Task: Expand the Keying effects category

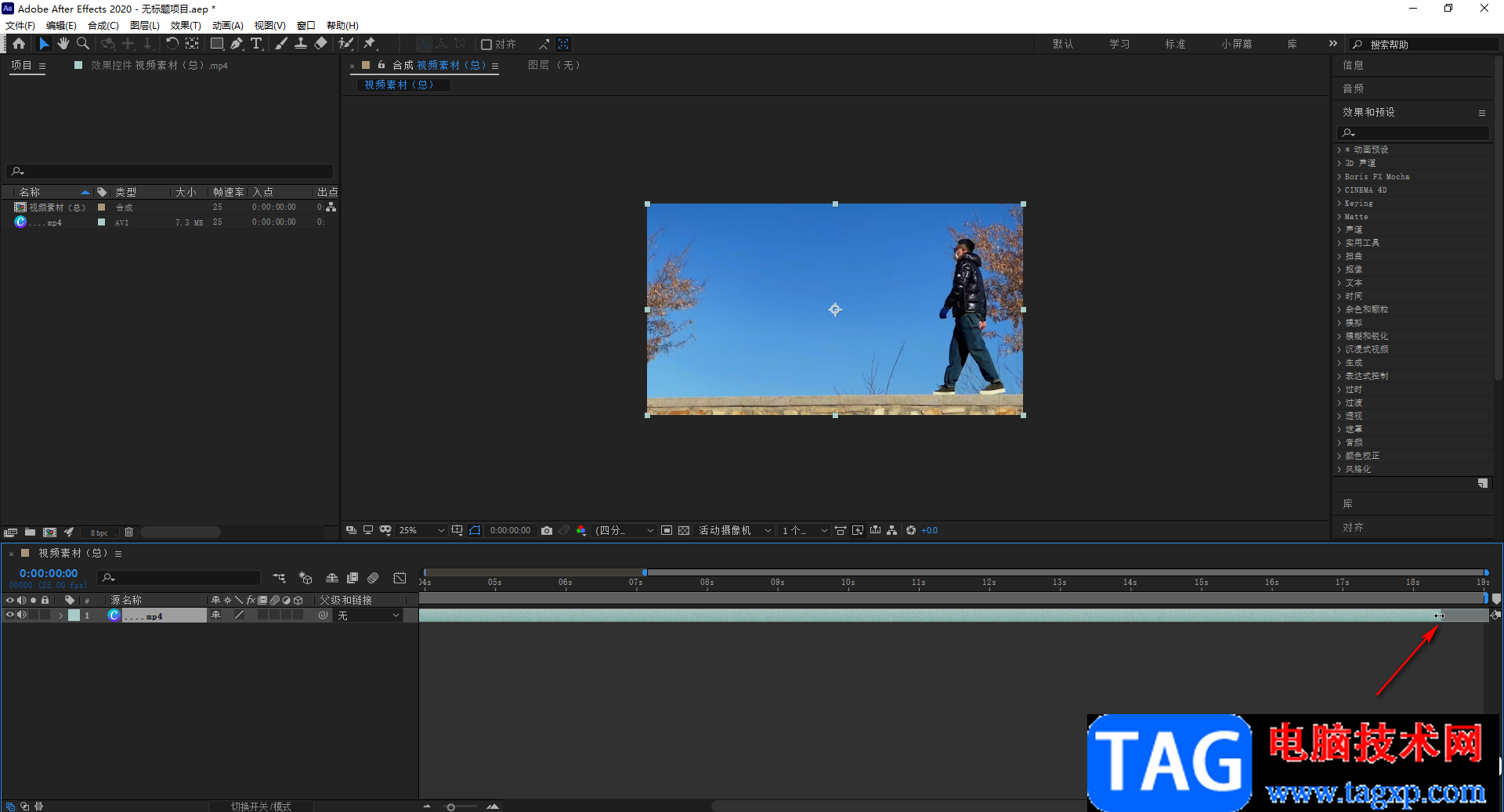Action: [1358, 204]
